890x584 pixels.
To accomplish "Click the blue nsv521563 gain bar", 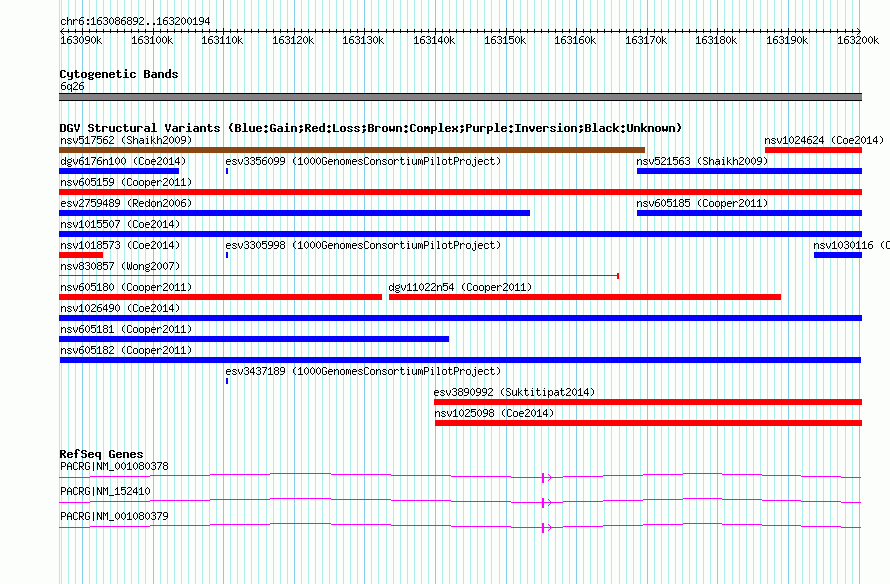I will click(749, 171).
